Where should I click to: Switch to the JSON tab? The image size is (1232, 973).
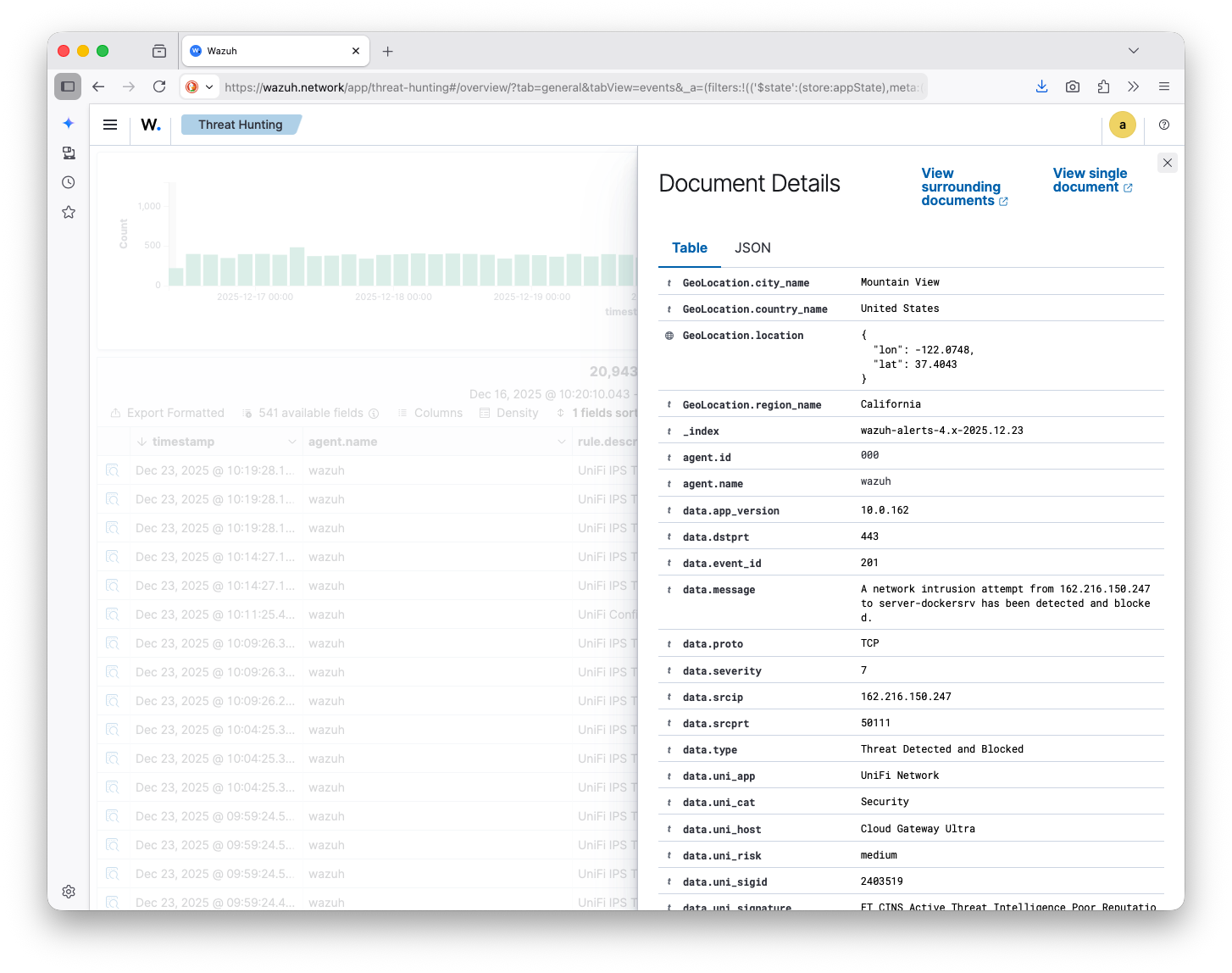coord(752,247)
